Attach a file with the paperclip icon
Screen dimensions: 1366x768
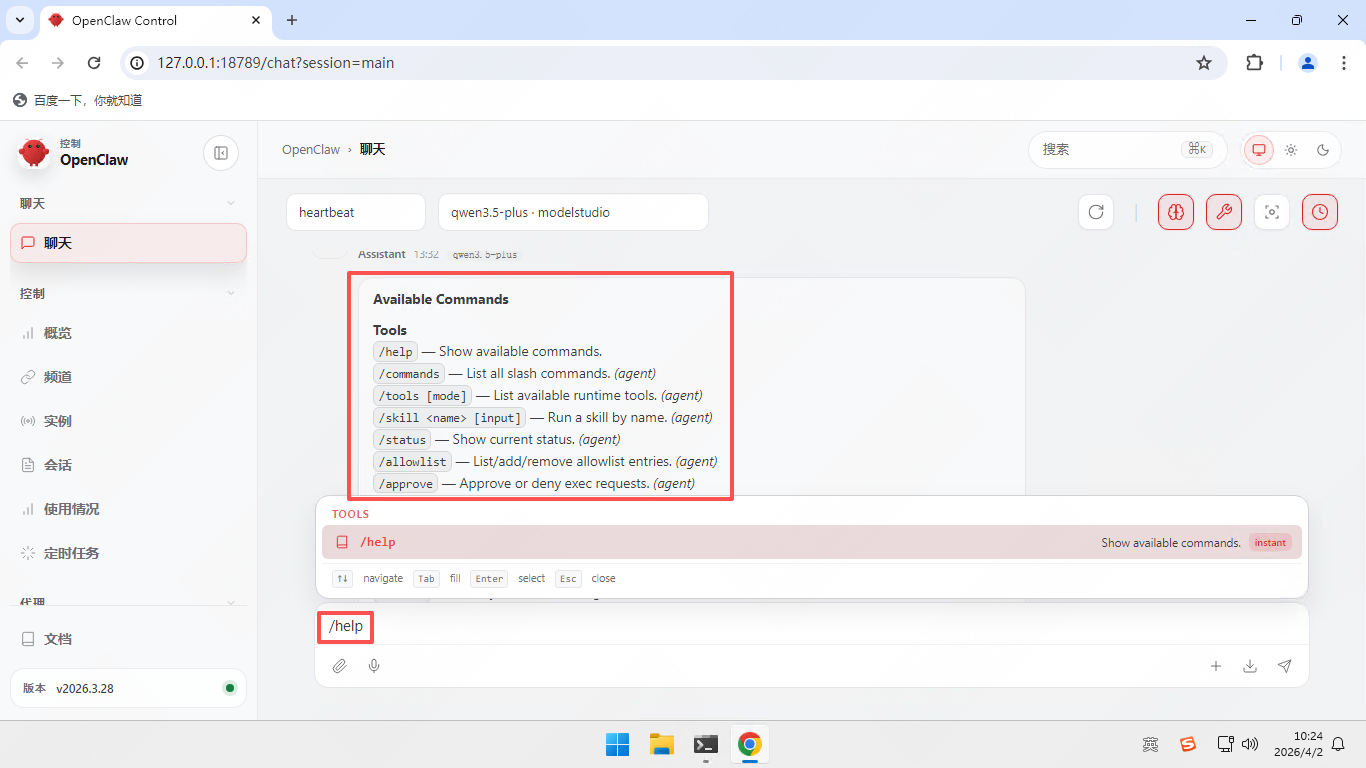click(x=340, y=666)
